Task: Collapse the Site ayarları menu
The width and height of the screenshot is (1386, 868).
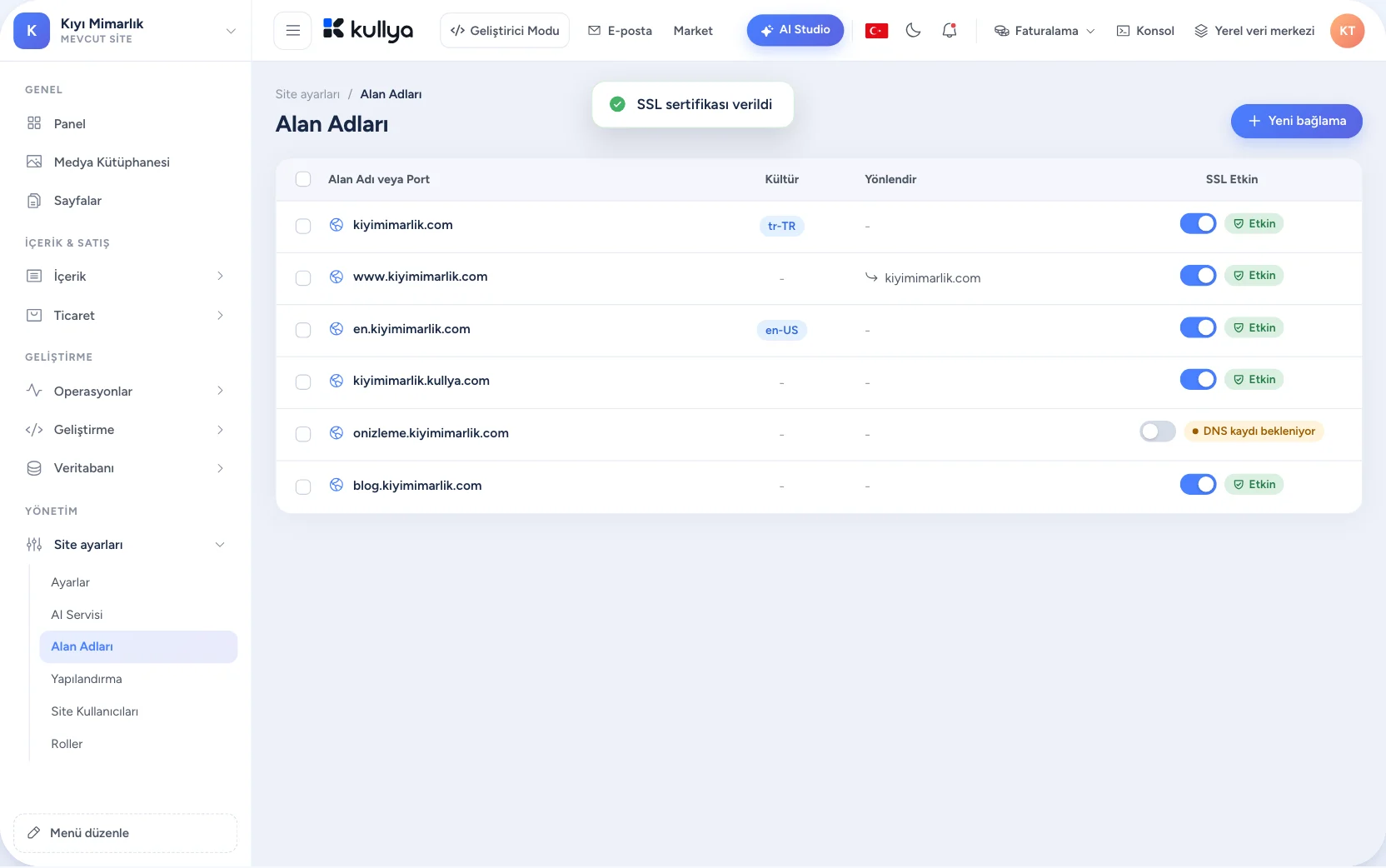Action: pos(126,545)
